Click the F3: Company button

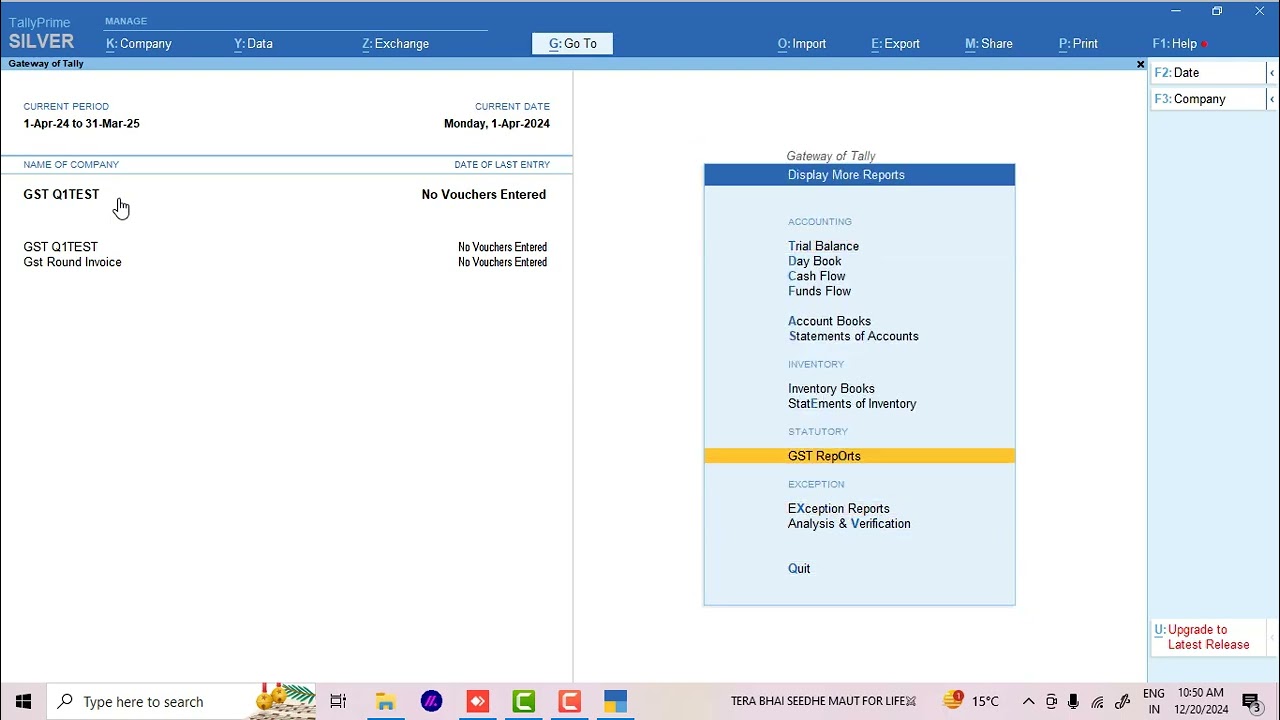(x=1208, y=99)
